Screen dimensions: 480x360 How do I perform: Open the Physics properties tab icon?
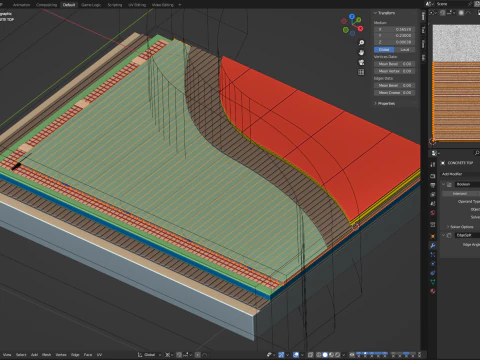tap(433, 264)
